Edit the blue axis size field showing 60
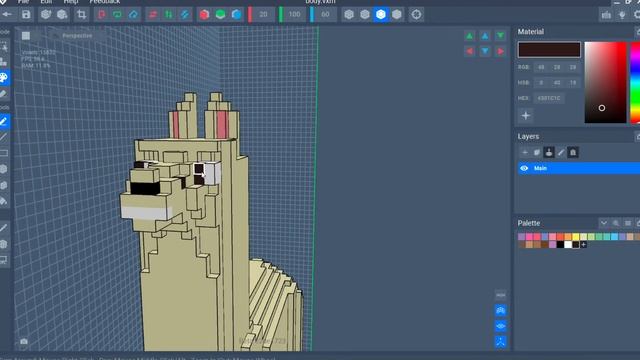 [x=325, y=15]
